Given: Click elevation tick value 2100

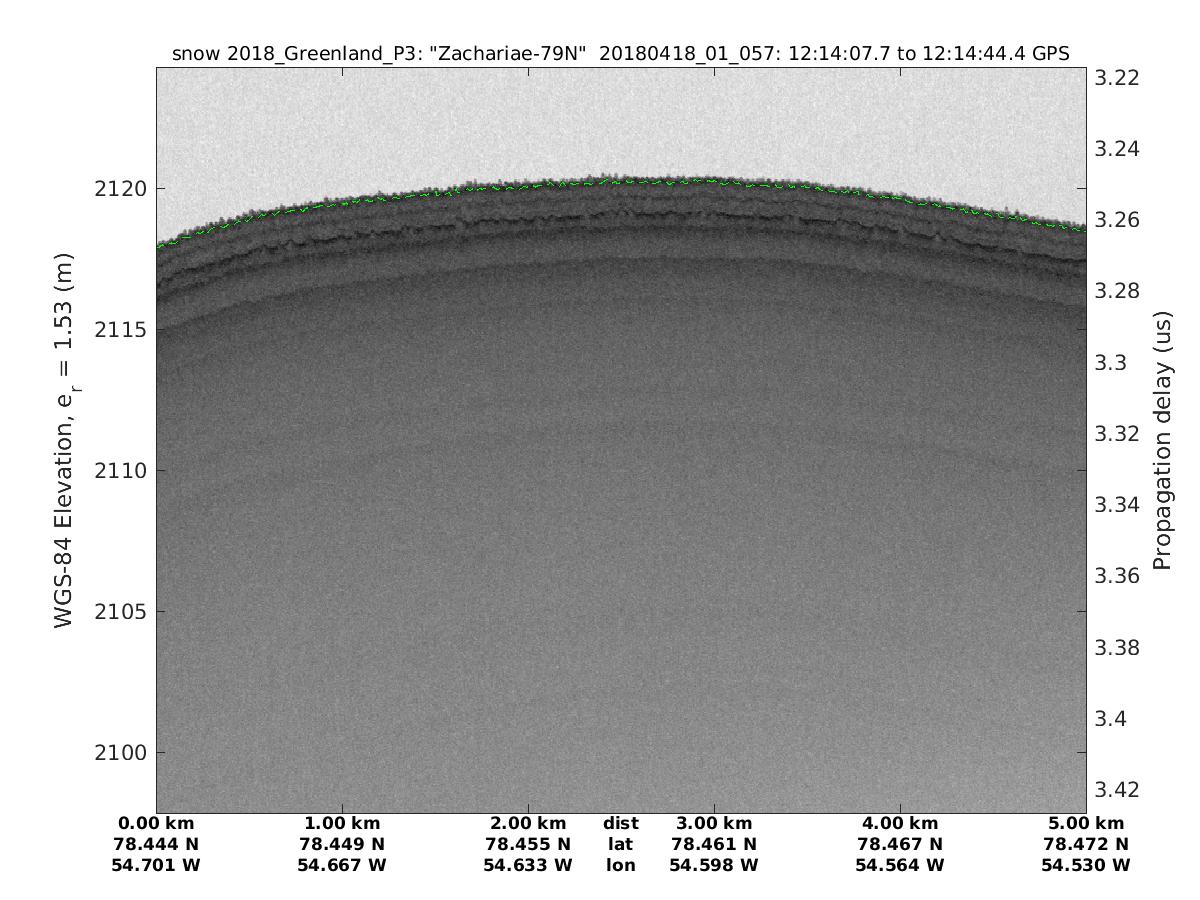Looking at the screenshot, I should point(121,753).
